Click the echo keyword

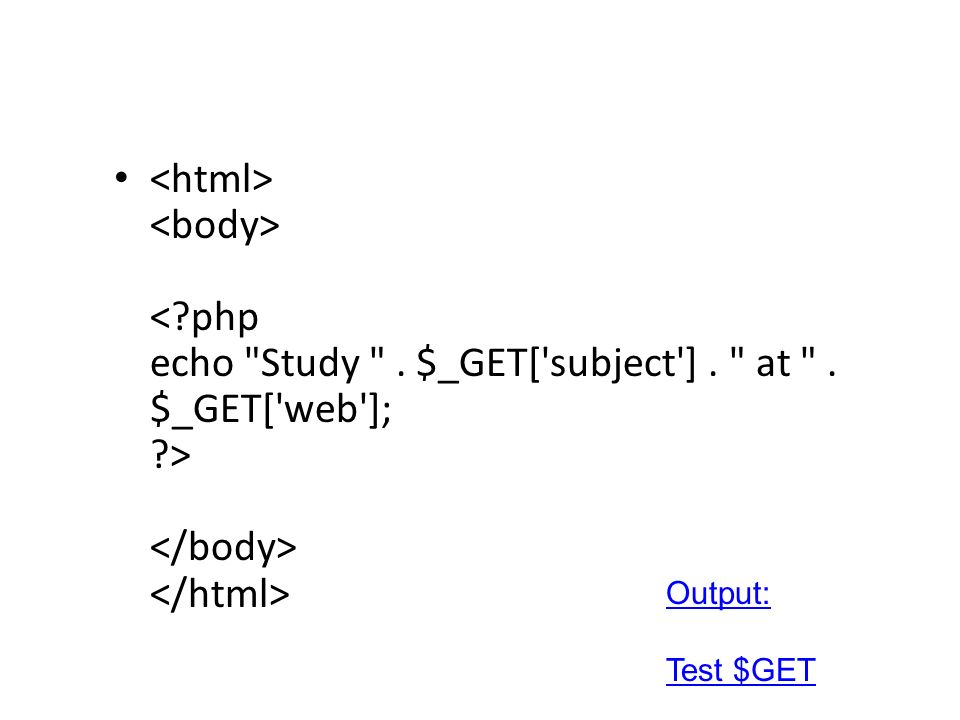click(192, 362)
